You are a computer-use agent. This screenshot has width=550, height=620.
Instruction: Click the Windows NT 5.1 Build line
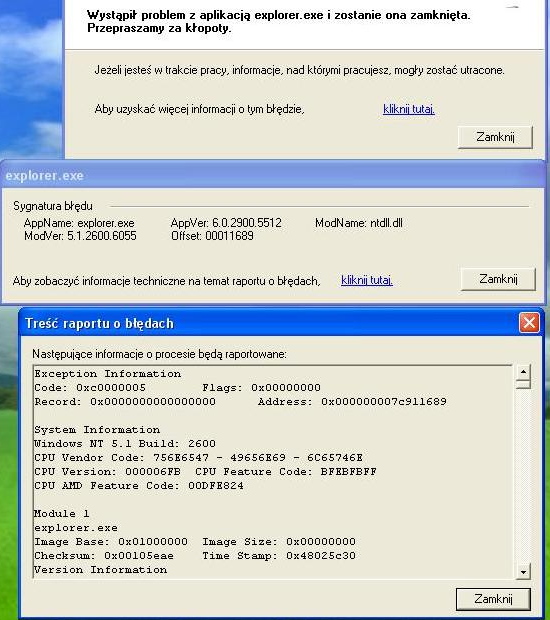coord(125,444)
